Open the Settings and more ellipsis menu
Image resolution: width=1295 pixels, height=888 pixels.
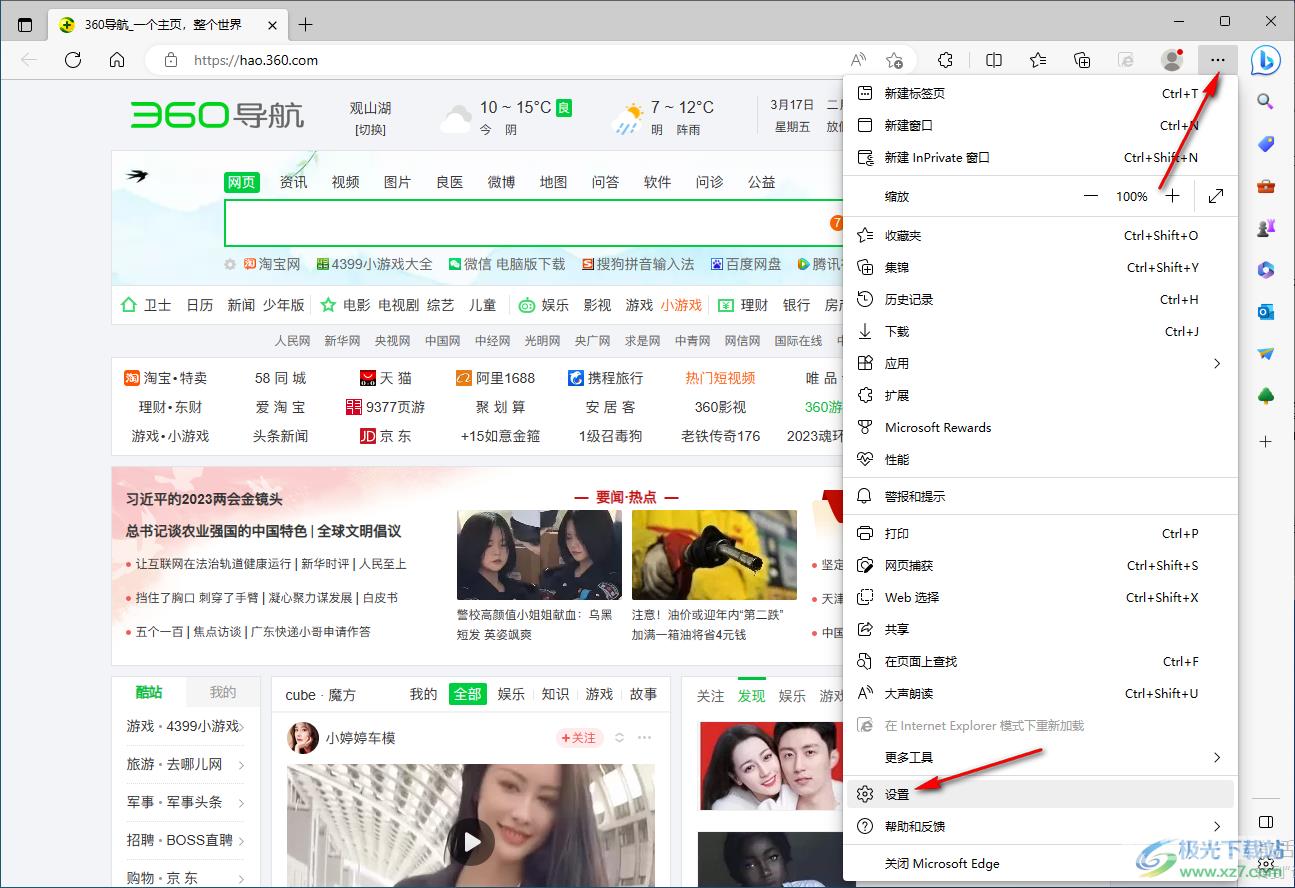pyautogui.click(x=1217, y=60)
